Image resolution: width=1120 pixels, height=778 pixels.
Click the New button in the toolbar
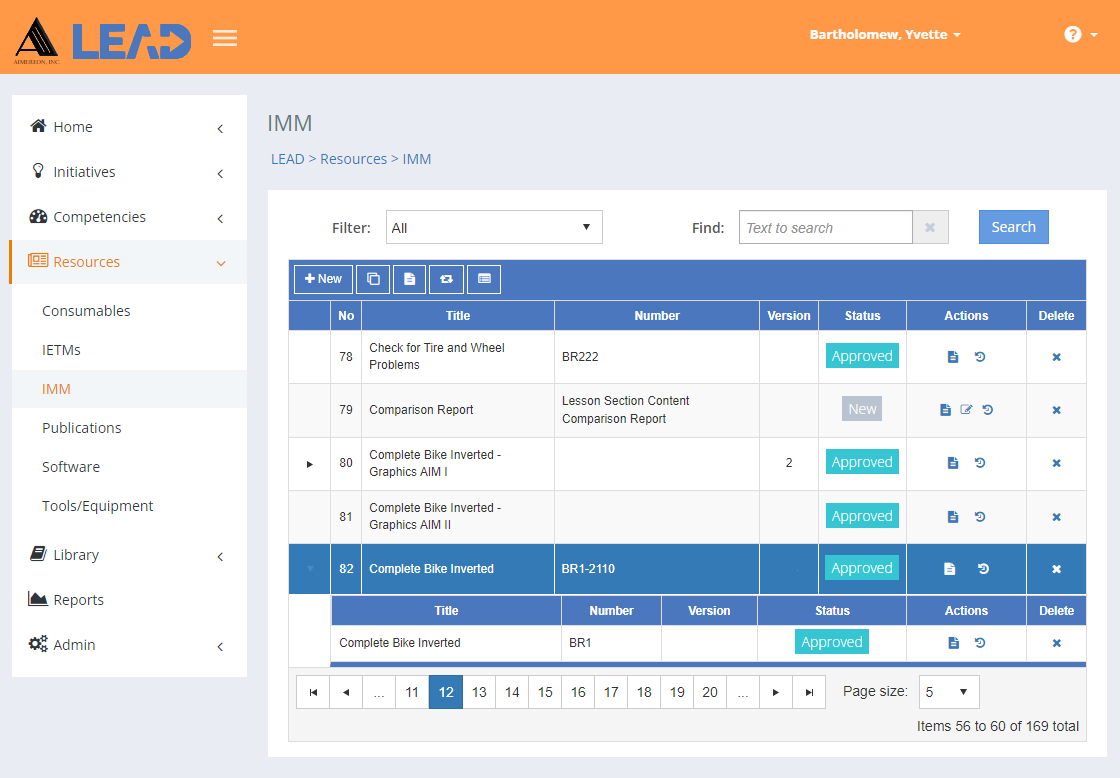(324, 279)
